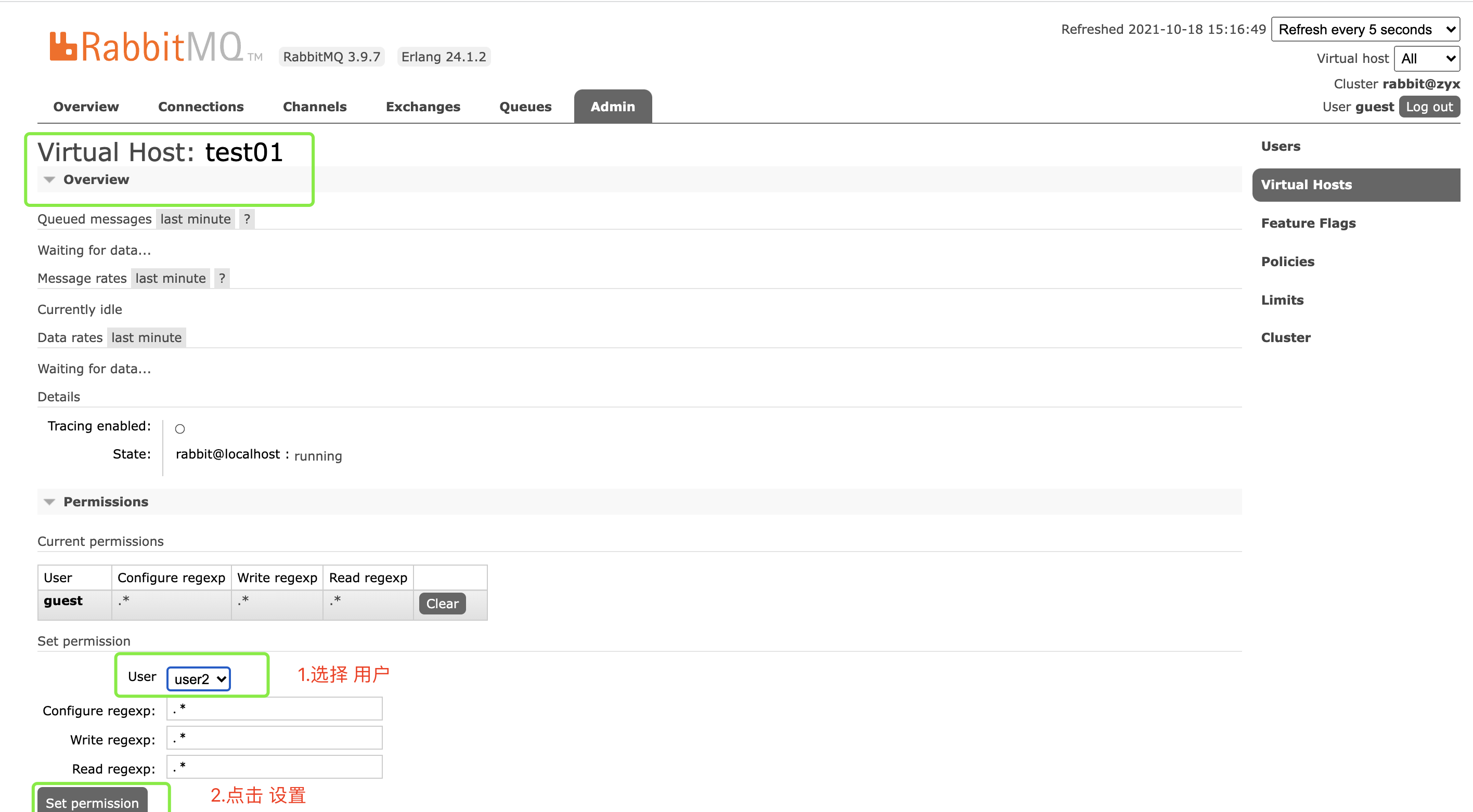Open the Virtual host All dropdown
The image size is (1473, 812).
[x=1426, y=59]
